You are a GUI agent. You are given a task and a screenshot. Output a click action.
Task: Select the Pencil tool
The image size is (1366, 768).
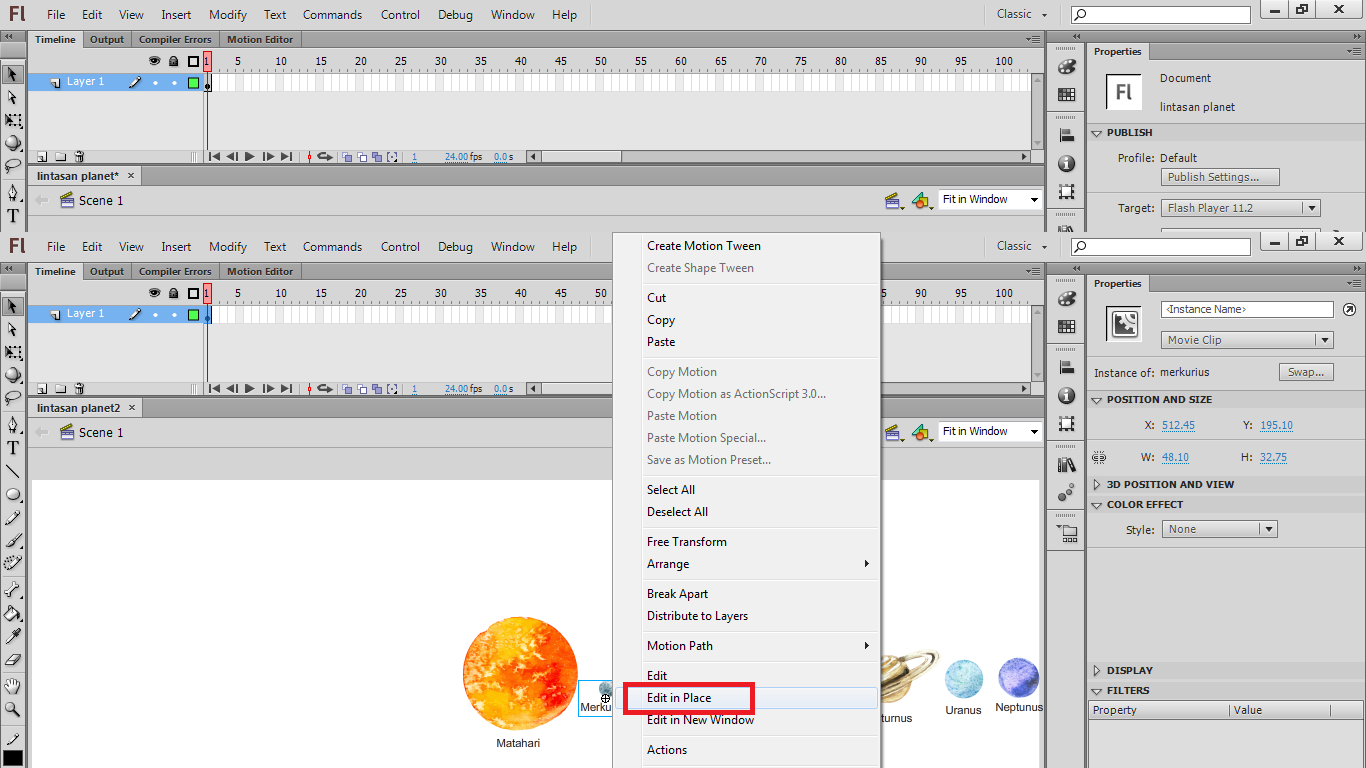[13, 518]
